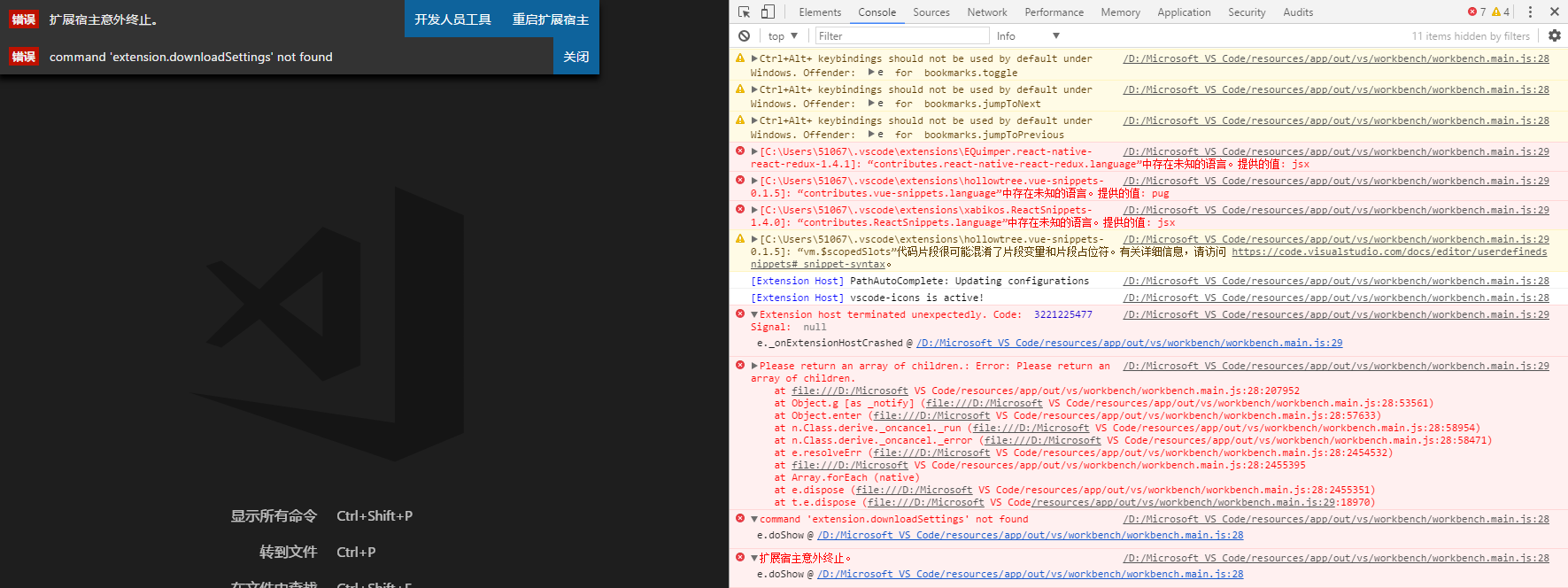
Task: Open the Performance tab
Action: [x=1054, y=12]
